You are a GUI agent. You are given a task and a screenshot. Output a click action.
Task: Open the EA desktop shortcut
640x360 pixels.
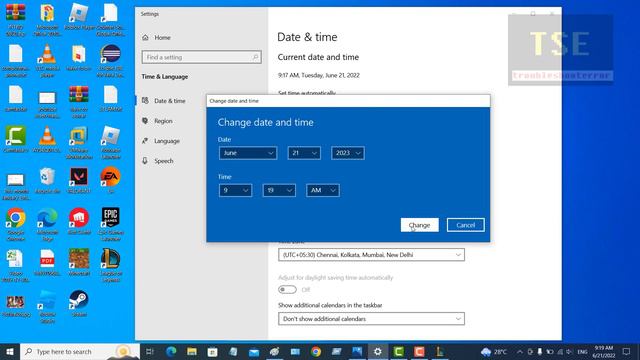pos(111,180)
